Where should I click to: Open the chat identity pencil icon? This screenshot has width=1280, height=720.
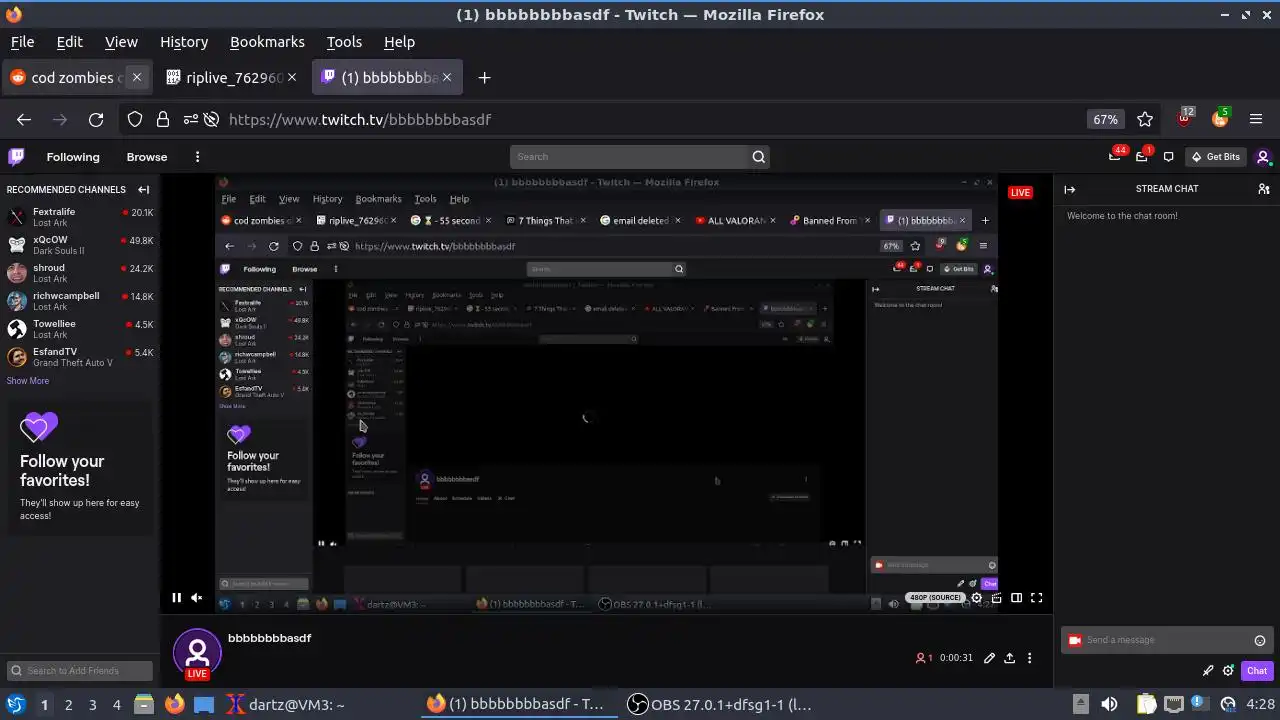1208,671
